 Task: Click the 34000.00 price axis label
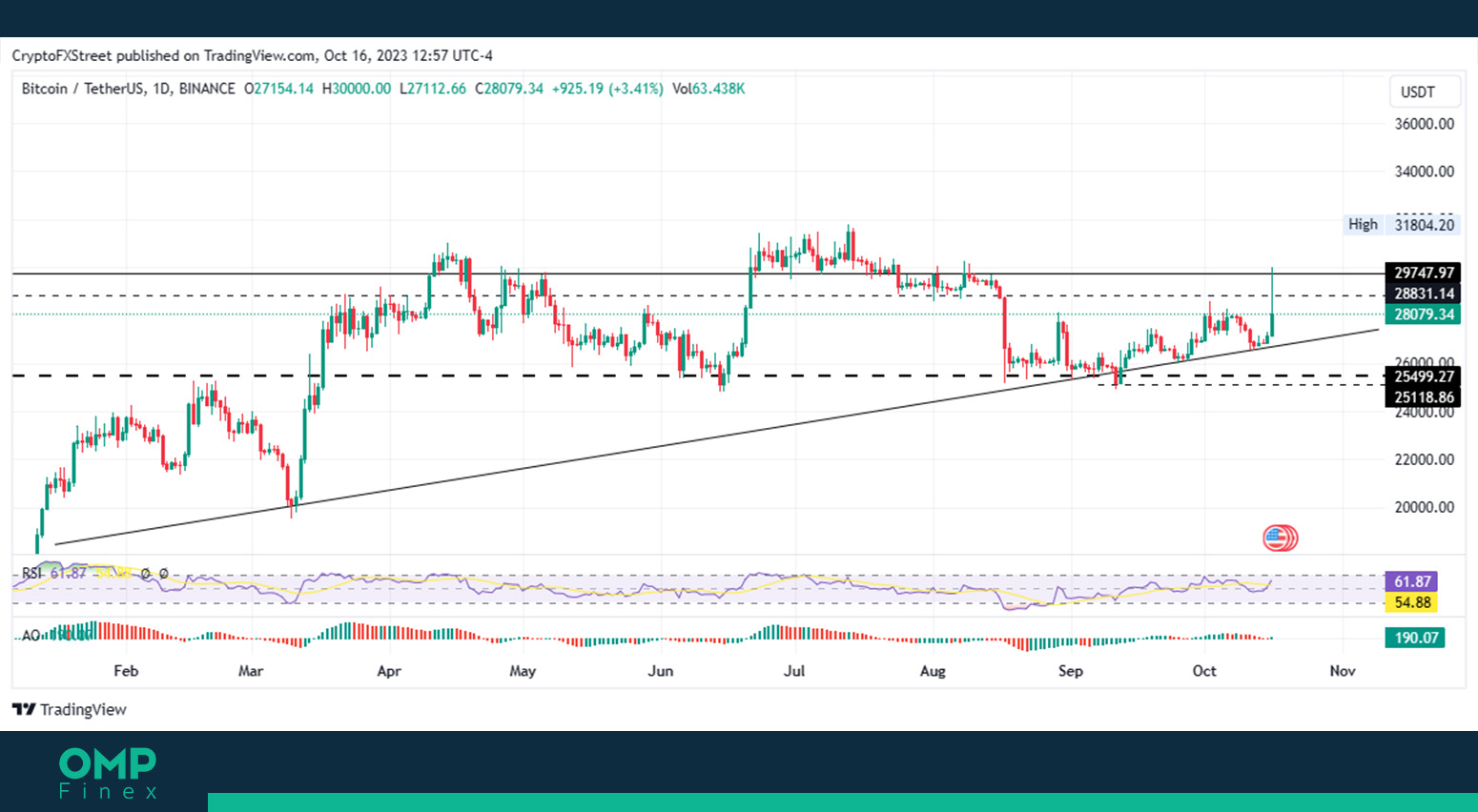pos(1425,172)
